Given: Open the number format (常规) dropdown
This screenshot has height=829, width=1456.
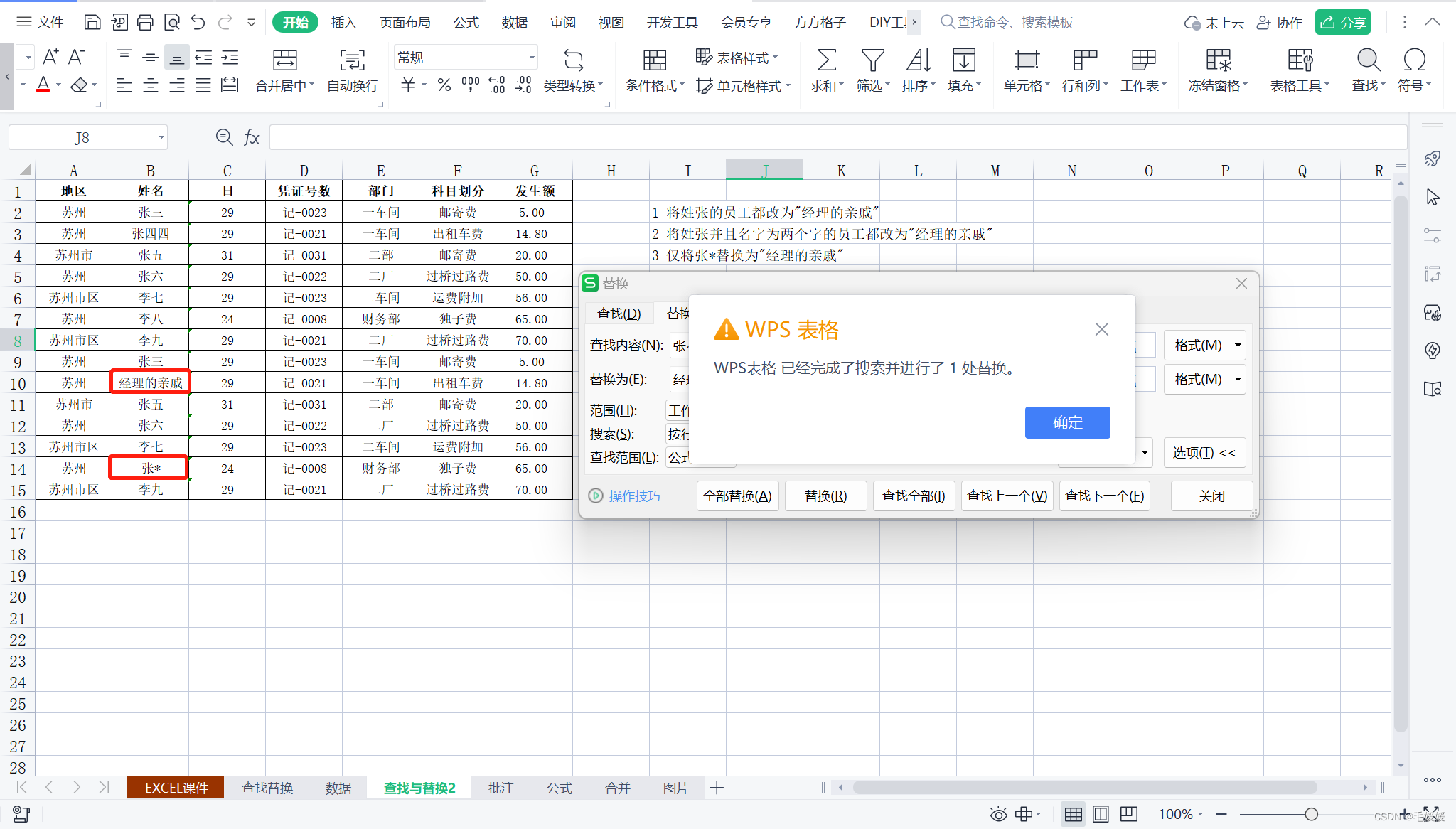Looking at the screenshot, I should tap(531, 58).
